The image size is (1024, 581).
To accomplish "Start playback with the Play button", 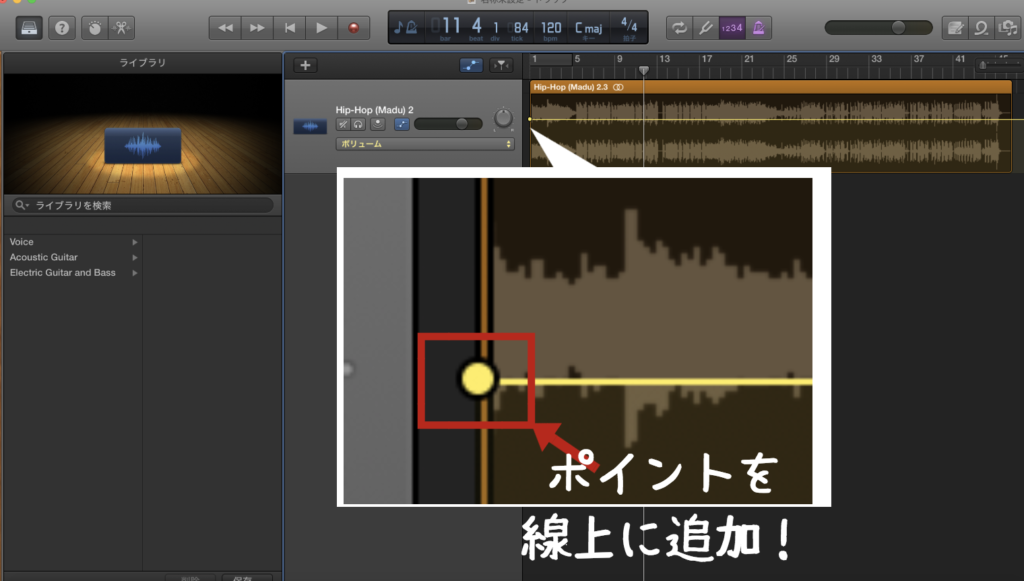I will click(x=321, y=28).
